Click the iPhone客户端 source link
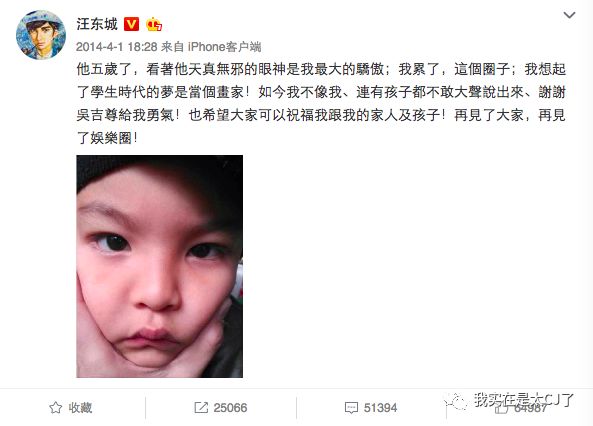 (x=225, y=47)
